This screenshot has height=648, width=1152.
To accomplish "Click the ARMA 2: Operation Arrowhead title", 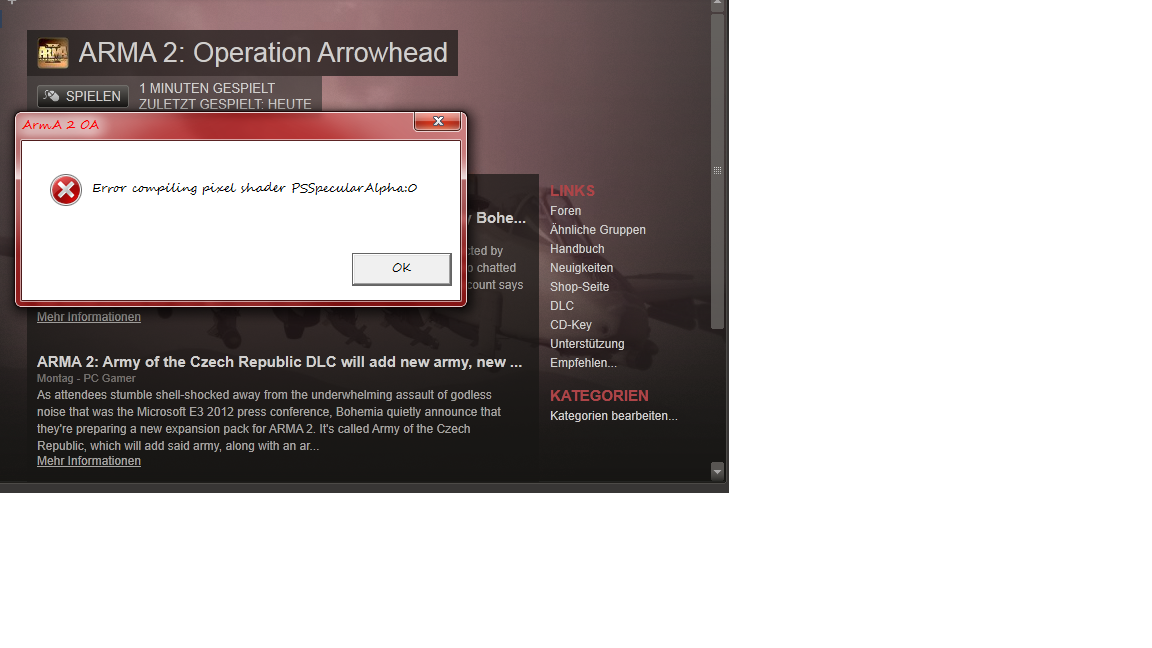I will click(263, 53).
